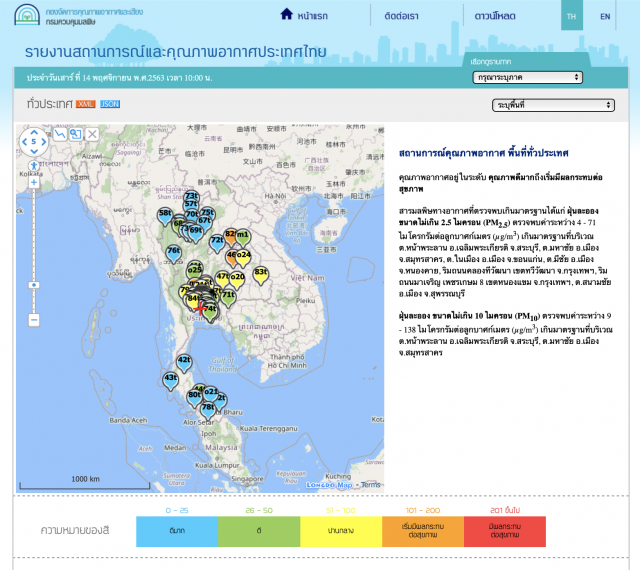
Task: Click the 47t yellow station marker
Action: pyautogui.click(x=222, y=280)
